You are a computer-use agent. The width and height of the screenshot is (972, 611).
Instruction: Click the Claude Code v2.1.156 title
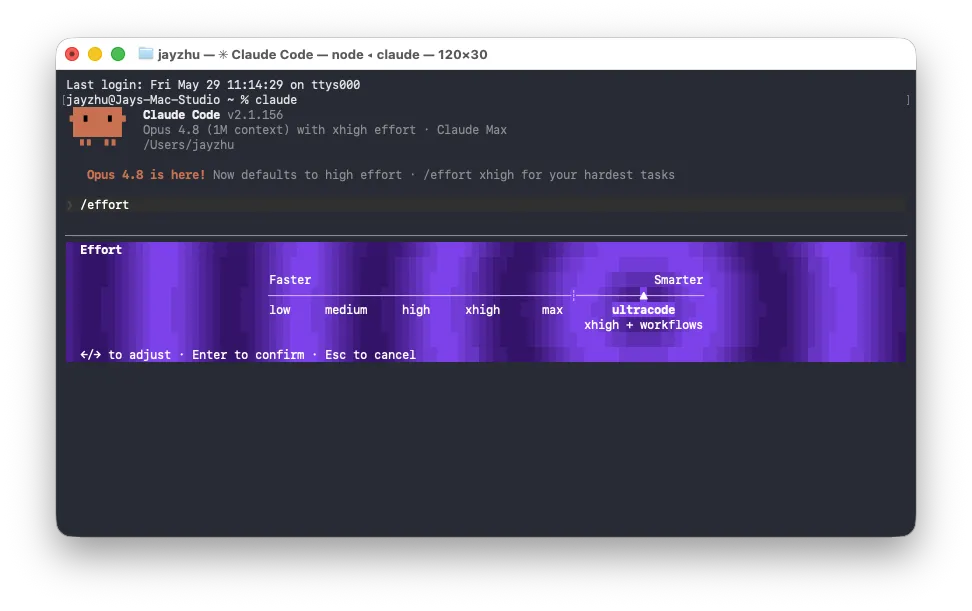click(x=213, y=115)
